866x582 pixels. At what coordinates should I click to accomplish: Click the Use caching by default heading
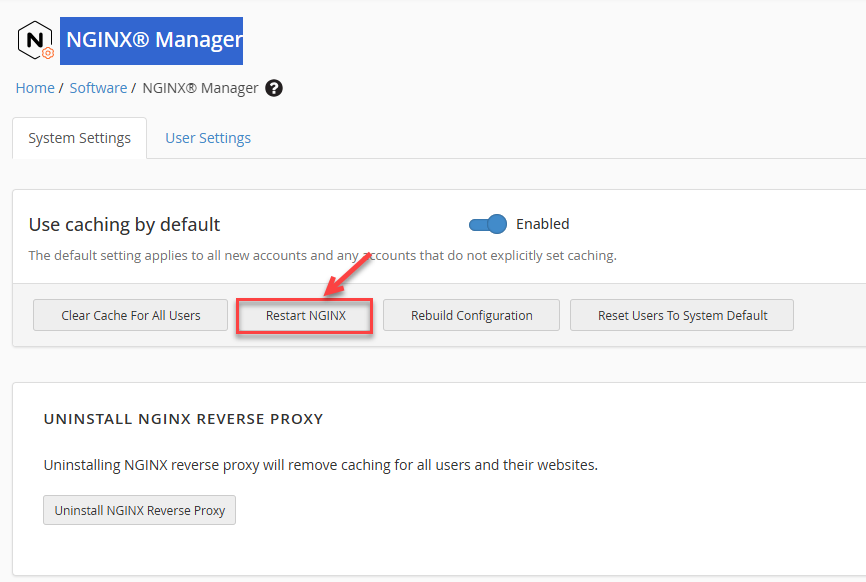coord(124,225)
